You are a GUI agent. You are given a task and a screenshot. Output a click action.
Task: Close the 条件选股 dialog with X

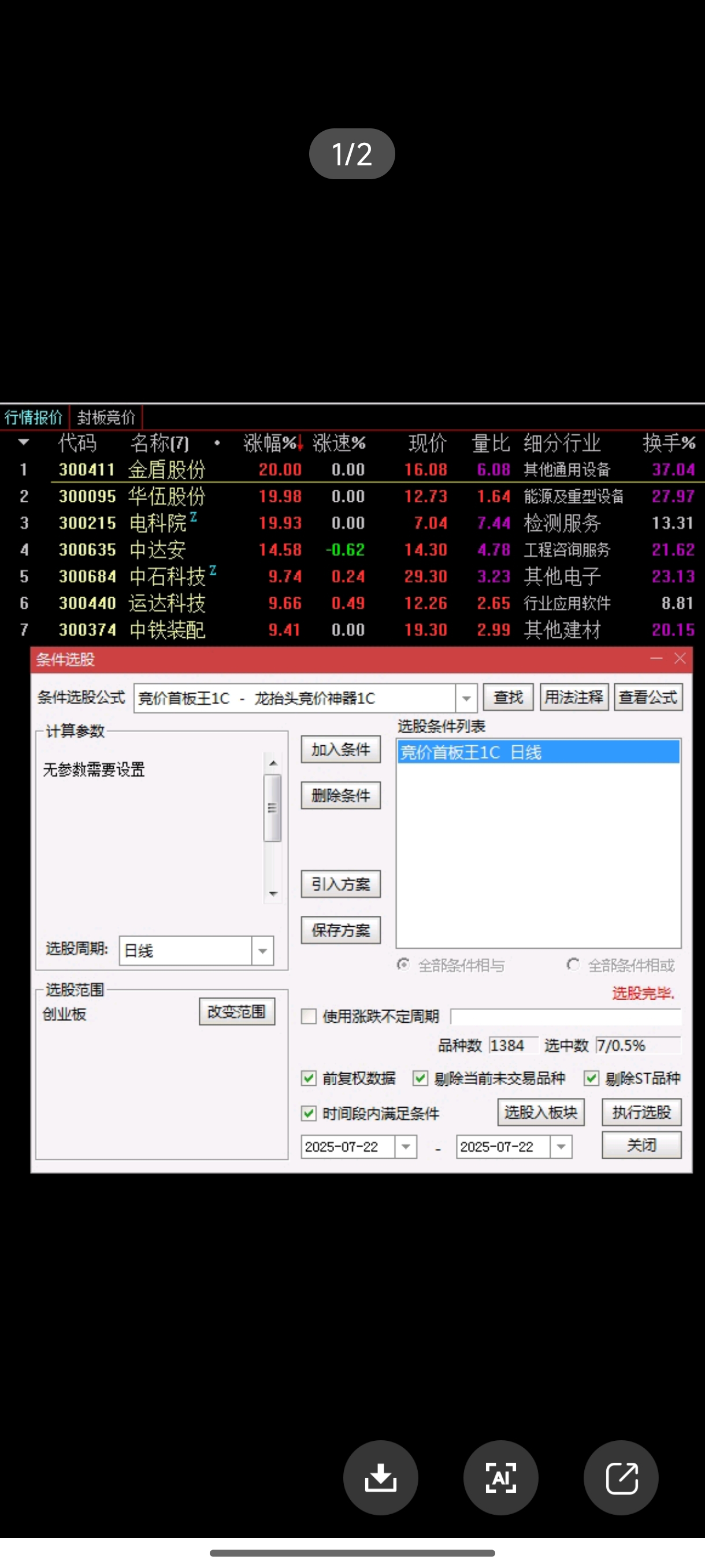click(680, 659)
